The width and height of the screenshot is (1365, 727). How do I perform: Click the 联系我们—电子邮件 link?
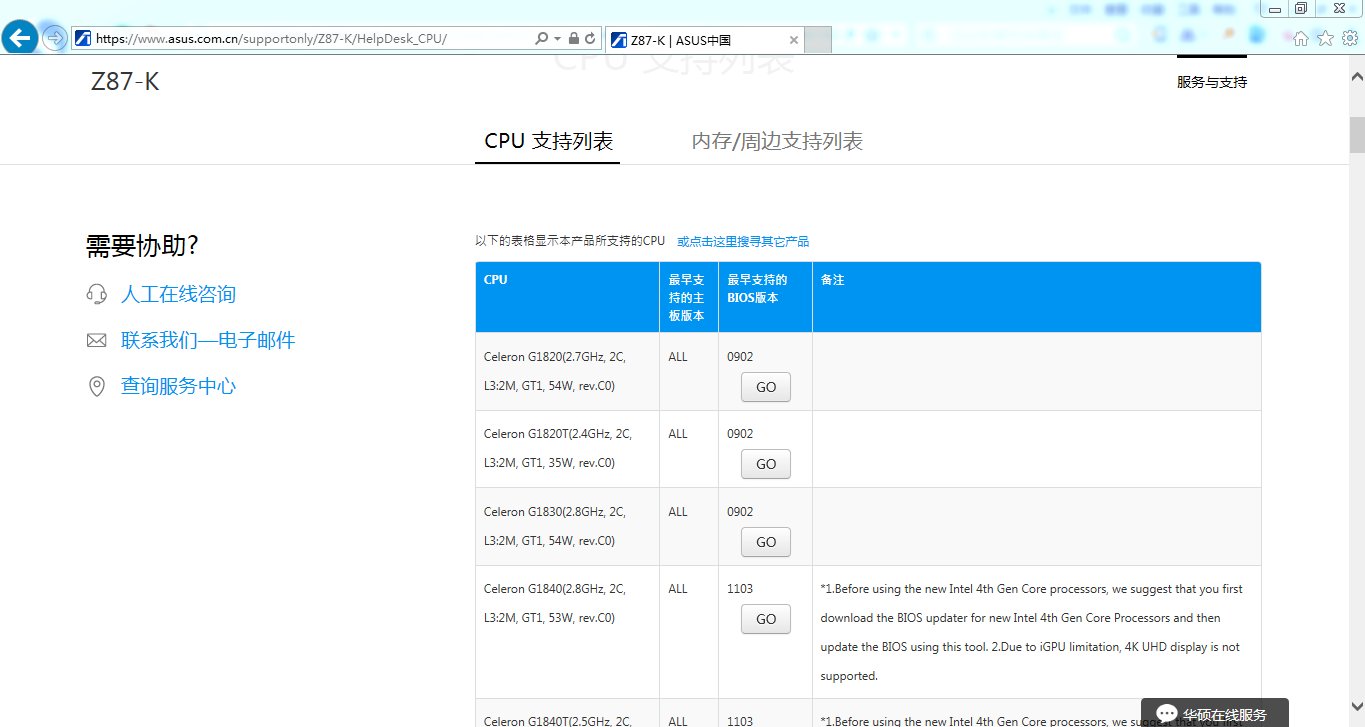click(207, 340)
